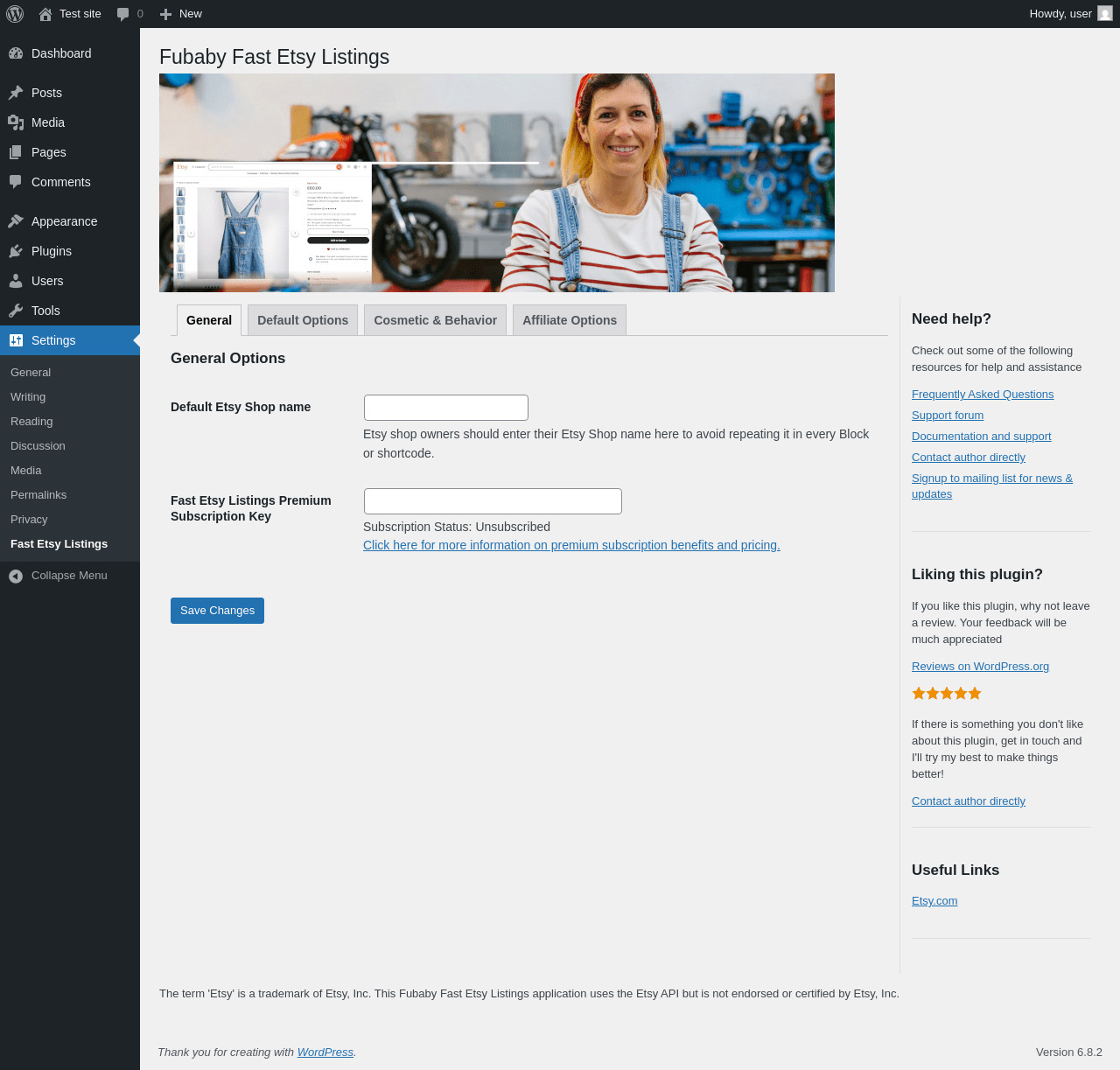This screenshot has width=1120, height=1070.
Task: Click the Settings sliders icon
Action: (x=16, y=340)
